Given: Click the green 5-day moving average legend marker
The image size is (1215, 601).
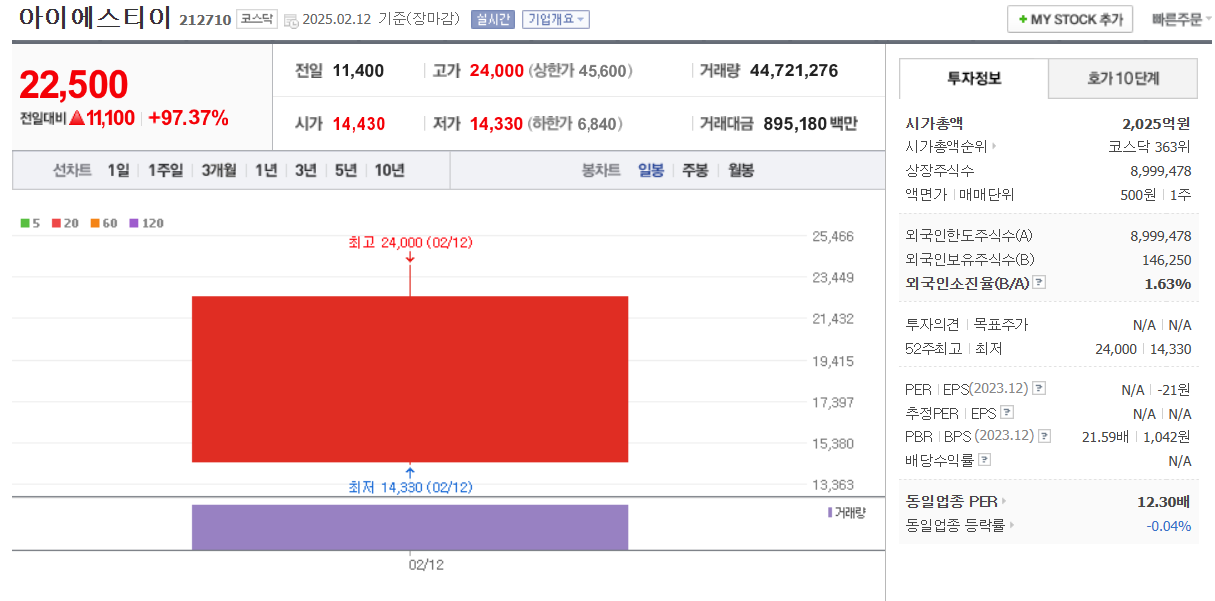Looking at the screenshot, I should coord(24,223).
